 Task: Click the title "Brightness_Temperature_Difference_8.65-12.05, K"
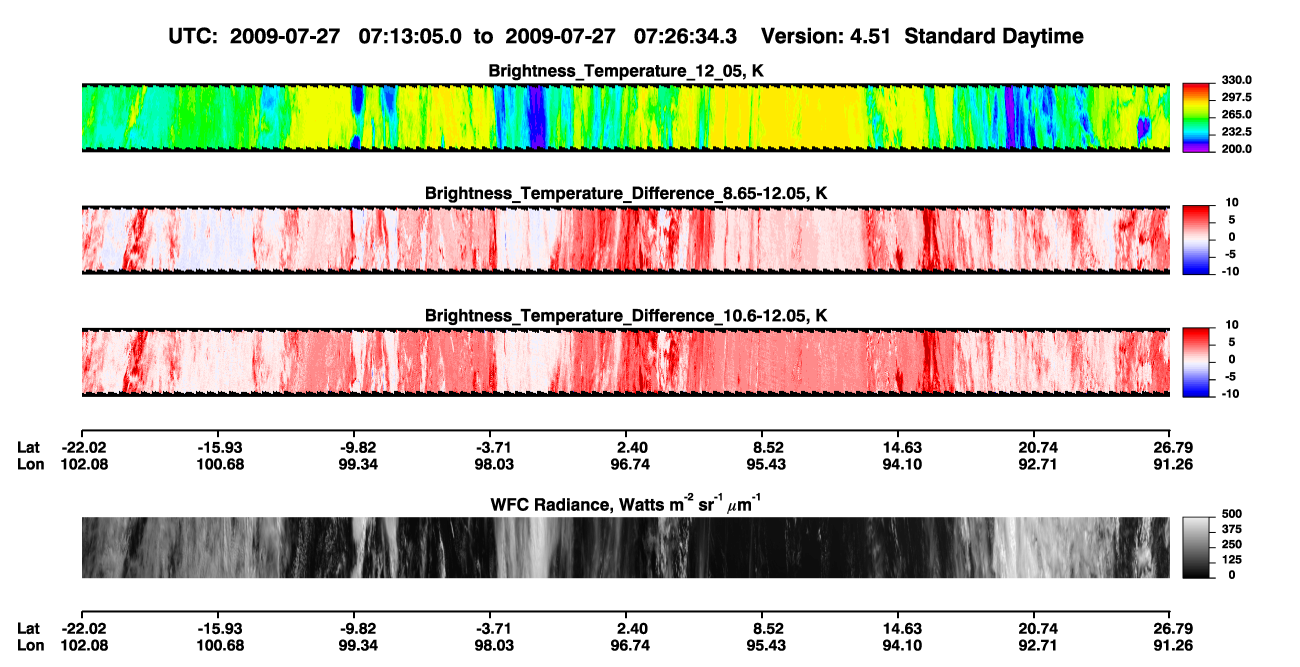626,193
